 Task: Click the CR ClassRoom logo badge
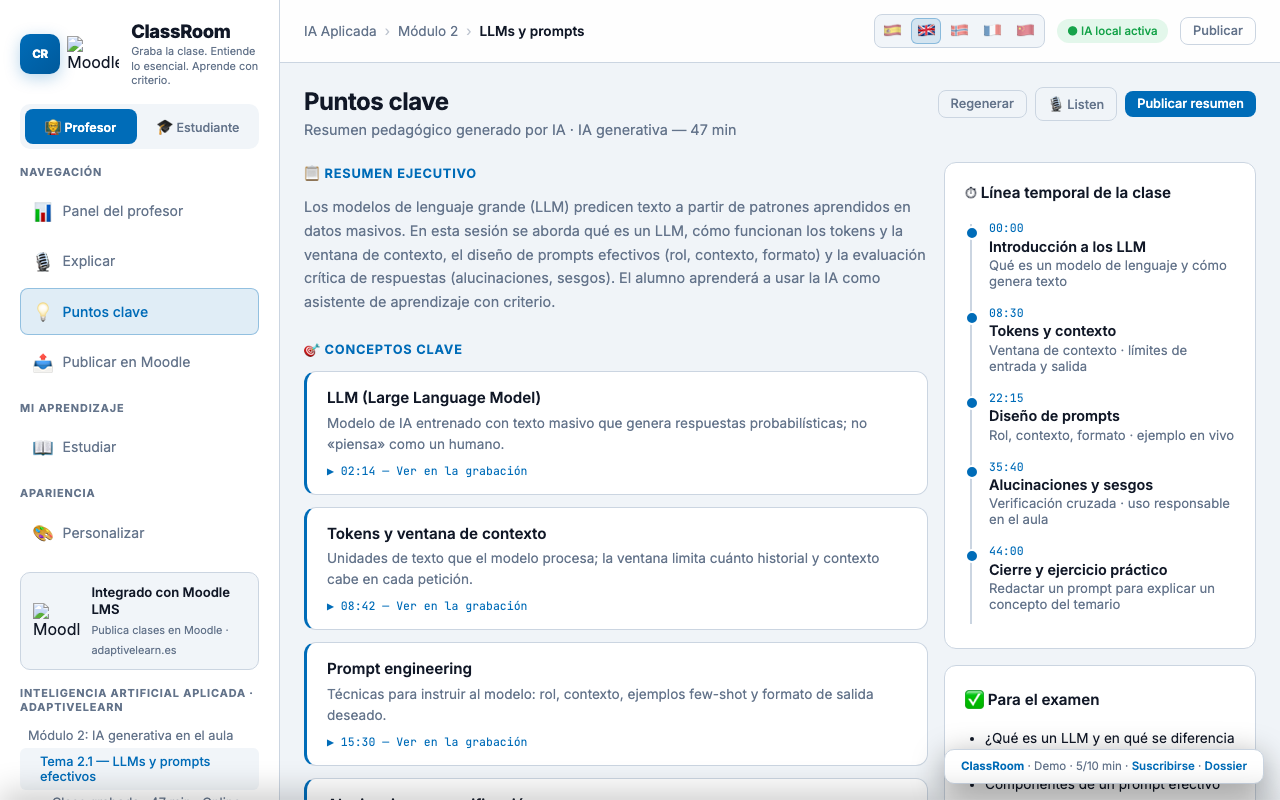[40, 54]
